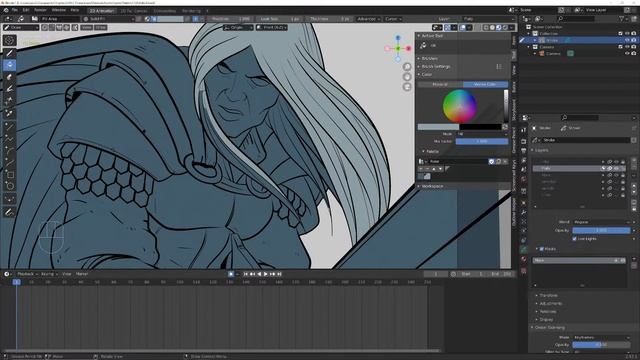Select the Eyedropper tool in toolbar

[x=10, y=113]
